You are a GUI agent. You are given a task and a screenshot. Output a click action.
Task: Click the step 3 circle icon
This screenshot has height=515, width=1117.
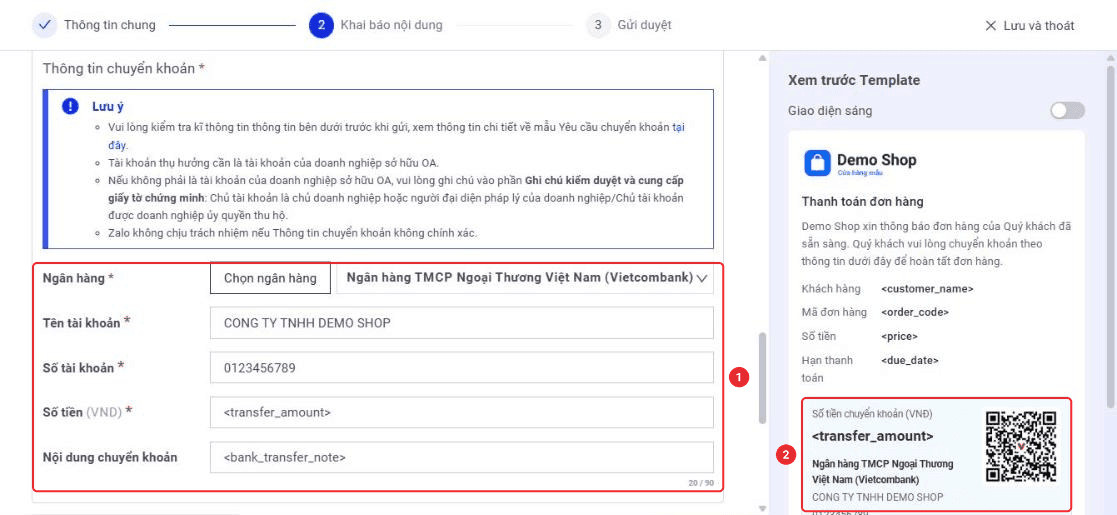pyautogui.click(x=598, y=25)
